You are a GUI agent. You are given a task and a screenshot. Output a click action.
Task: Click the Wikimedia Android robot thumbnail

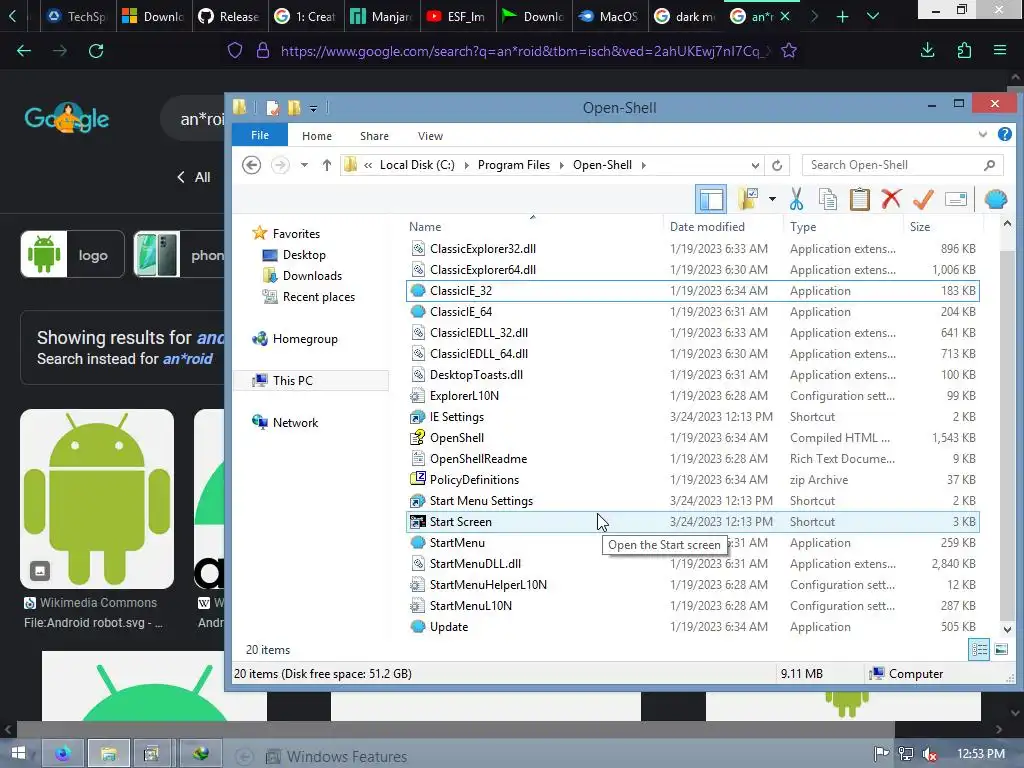(x=97, y=499)
